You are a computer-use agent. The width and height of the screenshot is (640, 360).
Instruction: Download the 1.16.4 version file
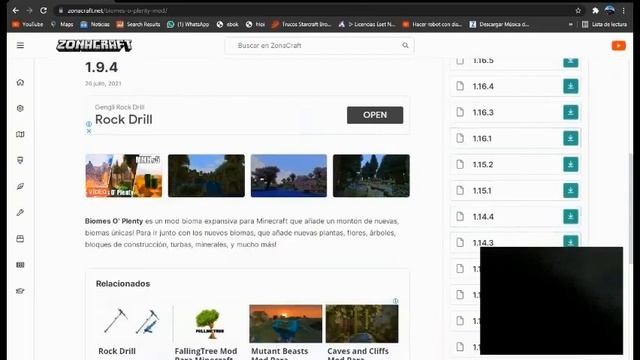click(x=571, y=86)
